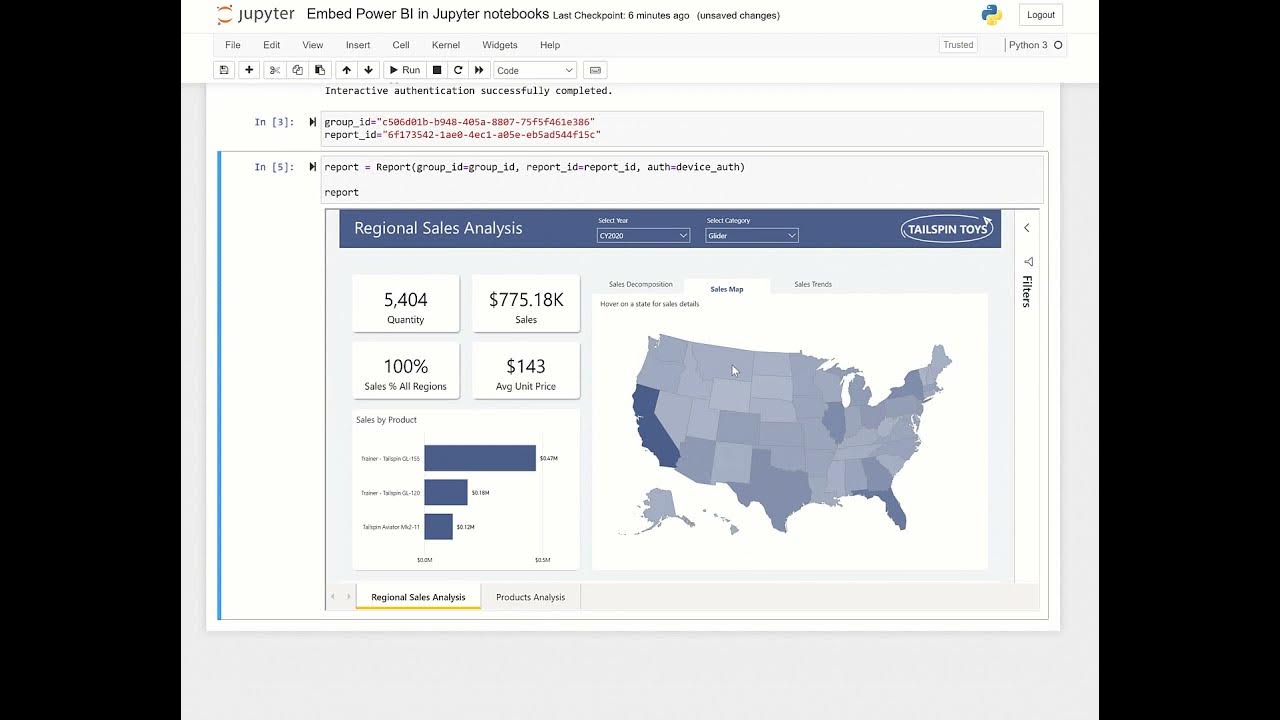Click into the Report code cell
1280x720 pixels.
682,179
